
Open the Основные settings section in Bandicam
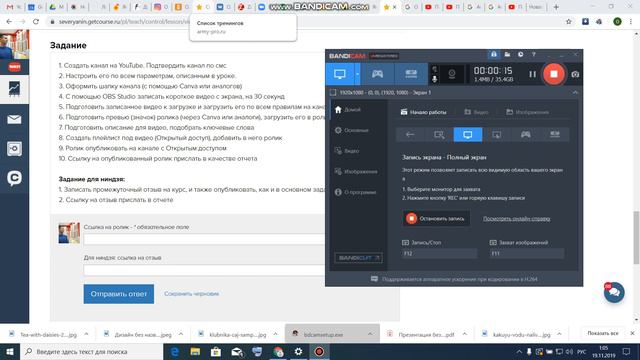point(351,130)
